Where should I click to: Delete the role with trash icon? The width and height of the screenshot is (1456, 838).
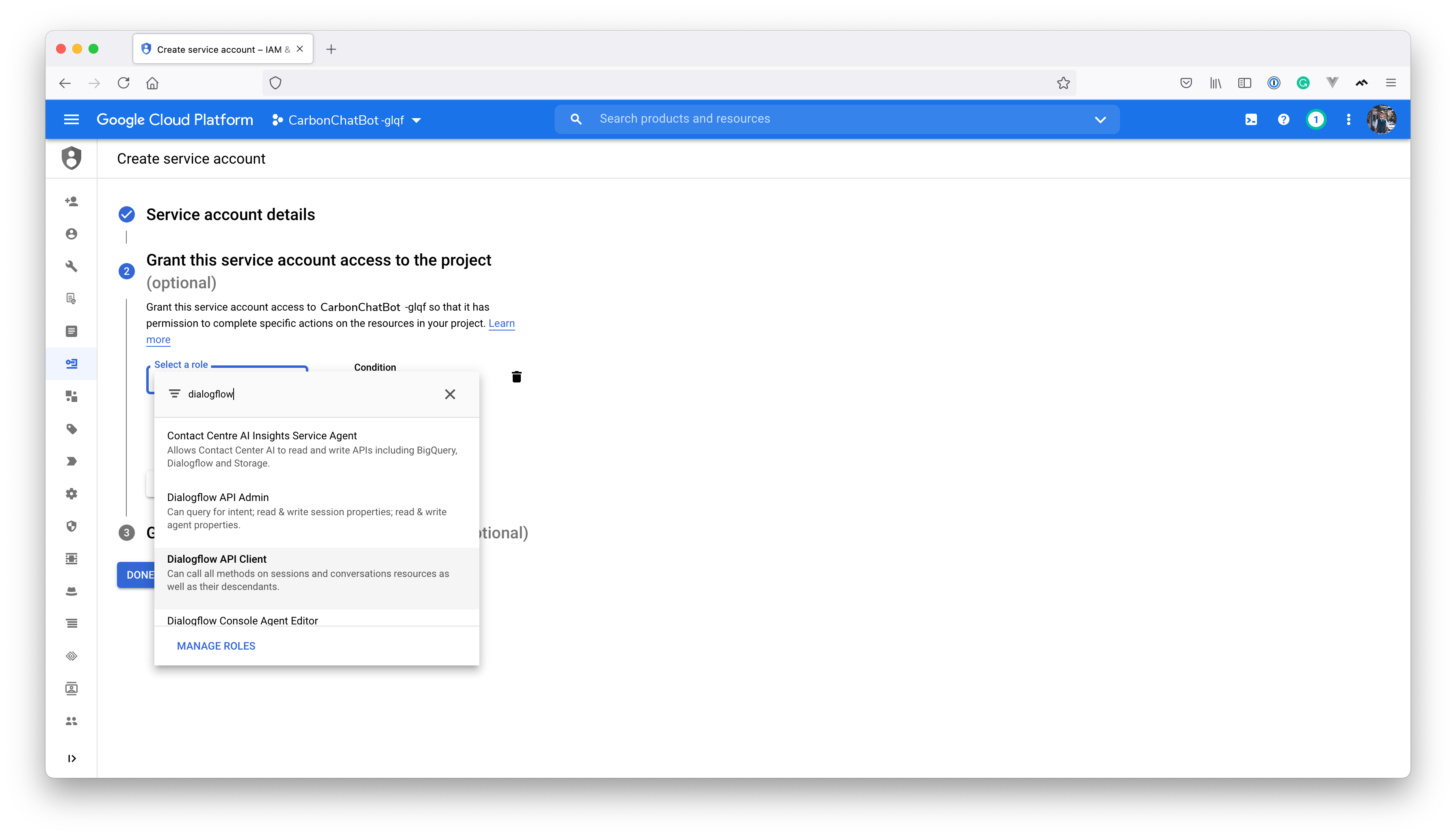tap(516, 377)
